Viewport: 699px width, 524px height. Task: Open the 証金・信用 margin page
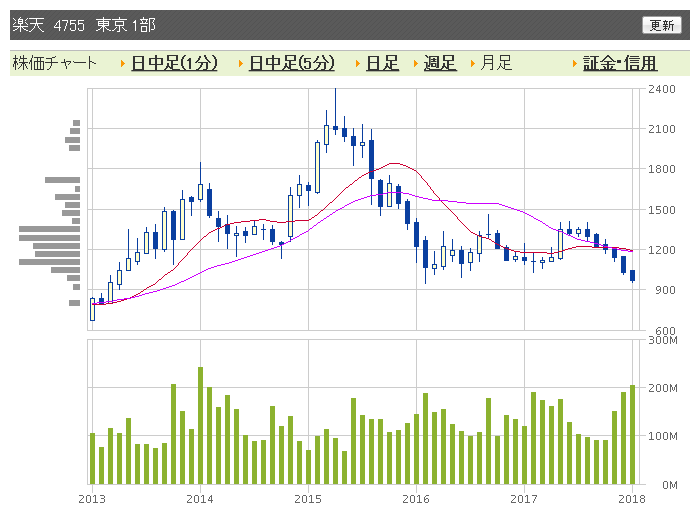(620, 64)
